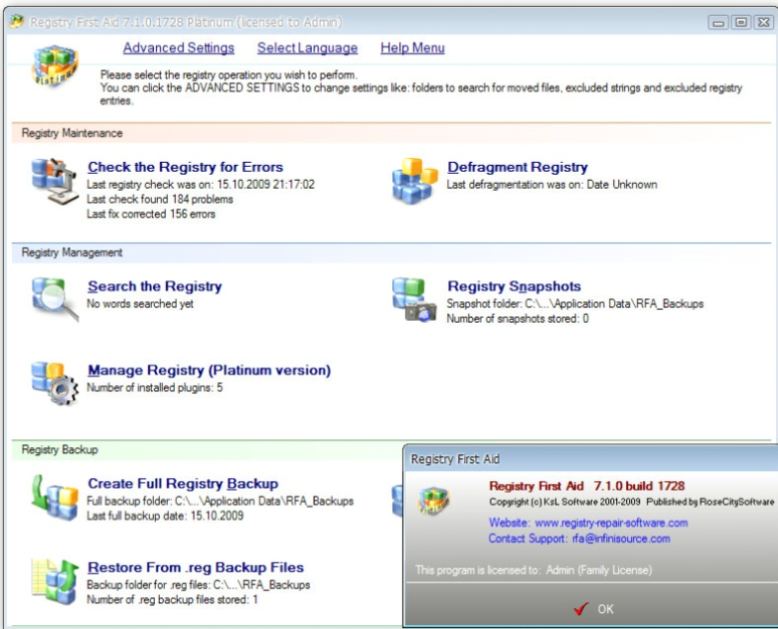Image resolution: width=778 pixels, height=629 pixels.
Task: Click 'Backup folder for .reg files' path text
Action: point(198,585)
